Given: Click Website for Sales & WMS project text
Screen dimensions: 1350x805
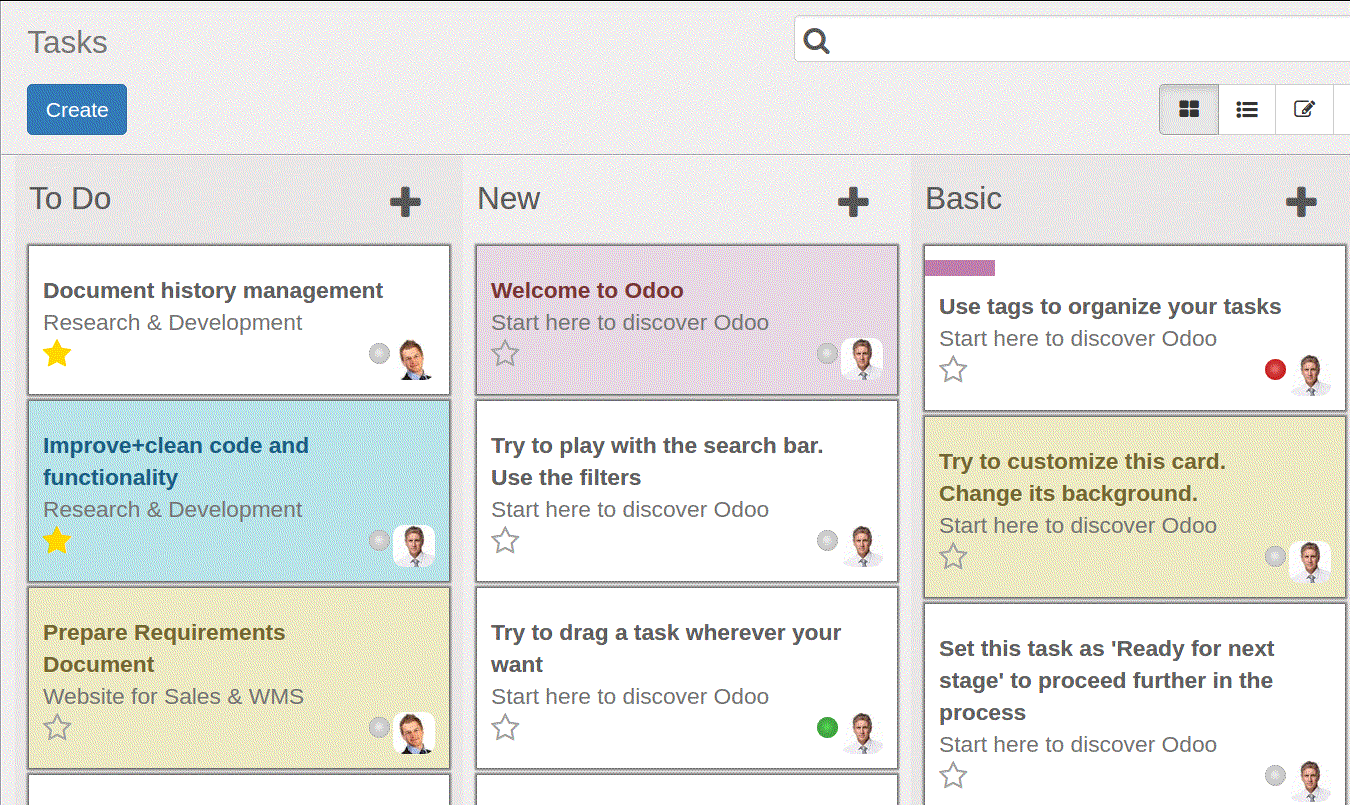Looking at the screenshot, I should (x=173, y=696).
